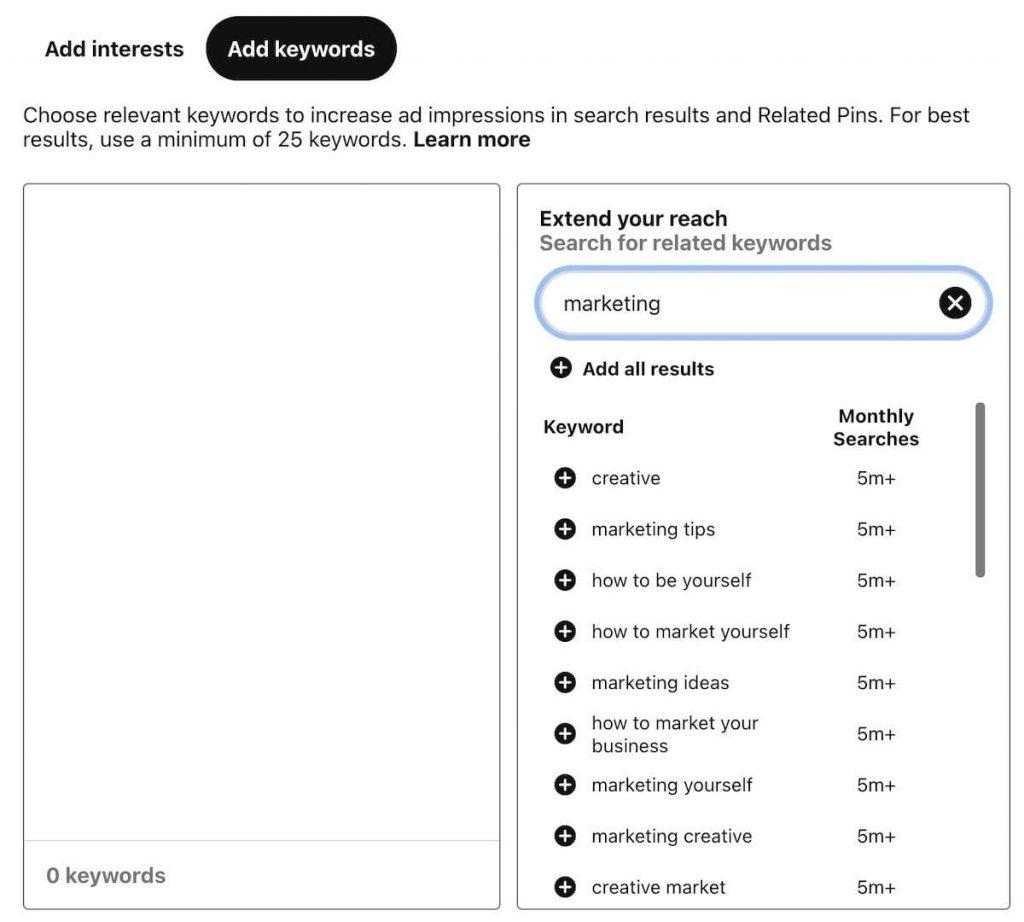Clear the marketing search field
The image size is (1024, 922).
pyautogui.click(x=955, y=303)
